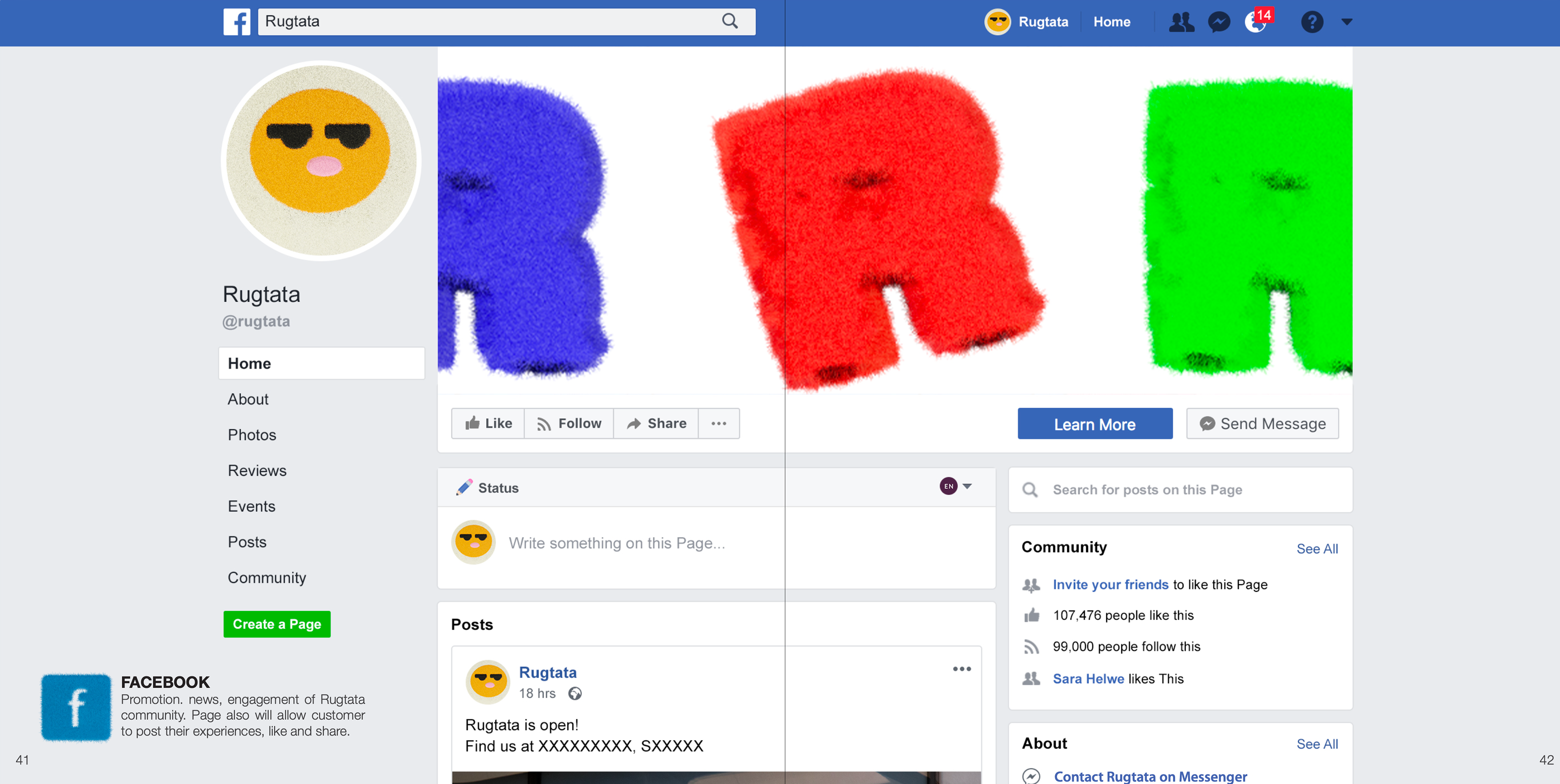Click the Send Message button
The height and width of the screenshot is (784, 1560).
(1263, 424)
